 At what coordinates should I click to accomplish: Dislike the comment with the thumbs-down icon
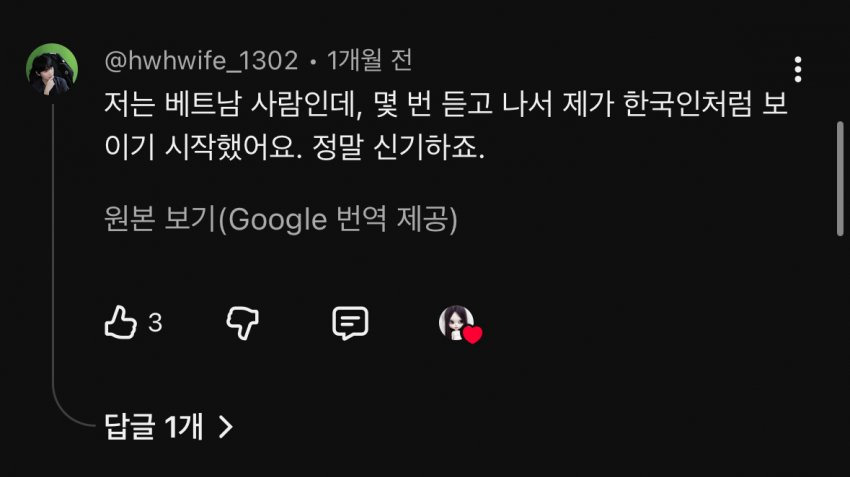tap(242, 323)
